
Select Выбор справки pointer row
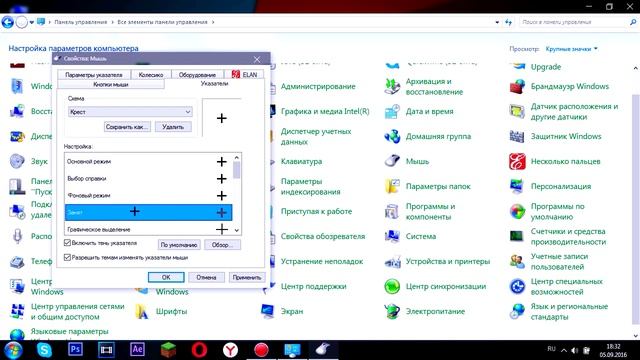[x=149, y=179]
